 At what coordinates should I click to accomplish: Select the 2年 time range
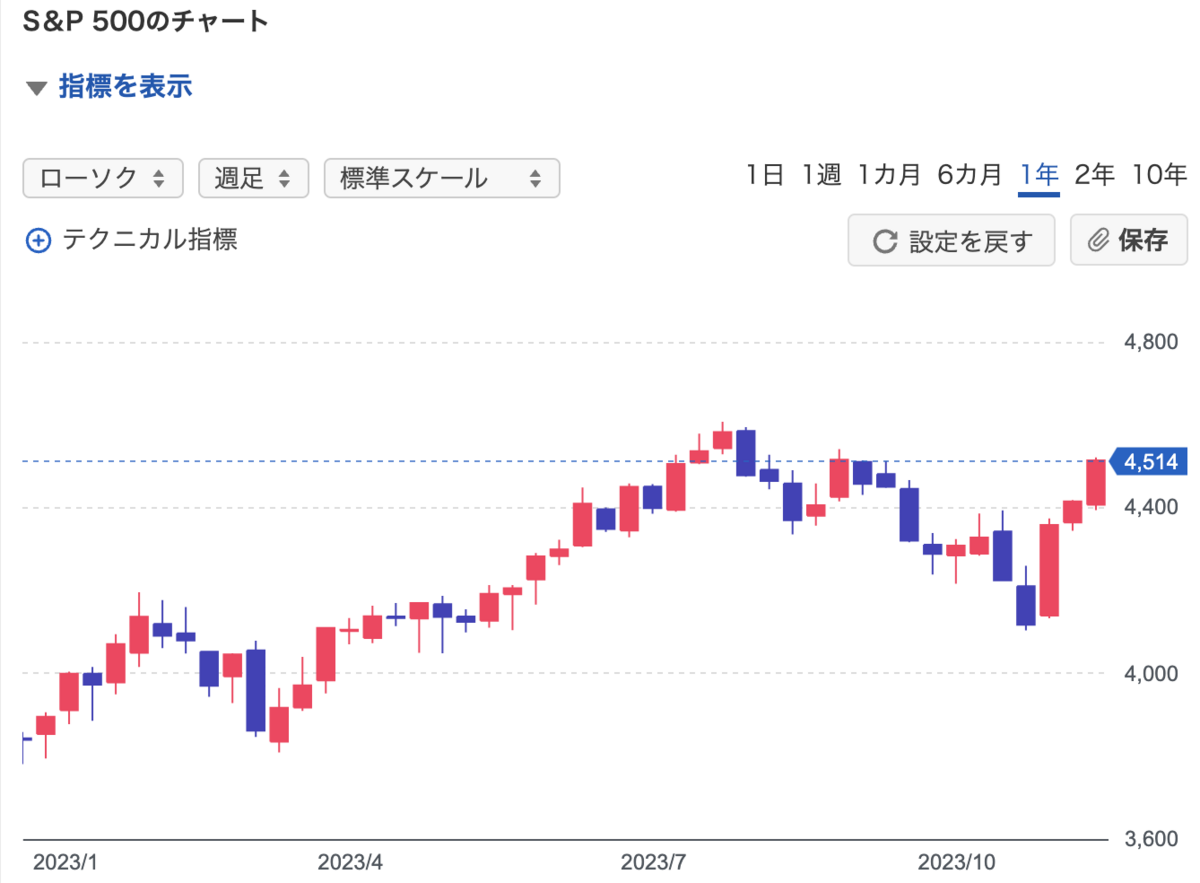(1094, 175)
